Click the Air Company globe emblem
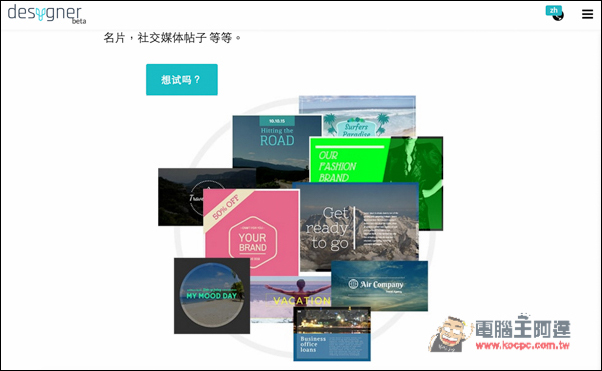The width and height of the screenshot is (602, 371). 353,284
